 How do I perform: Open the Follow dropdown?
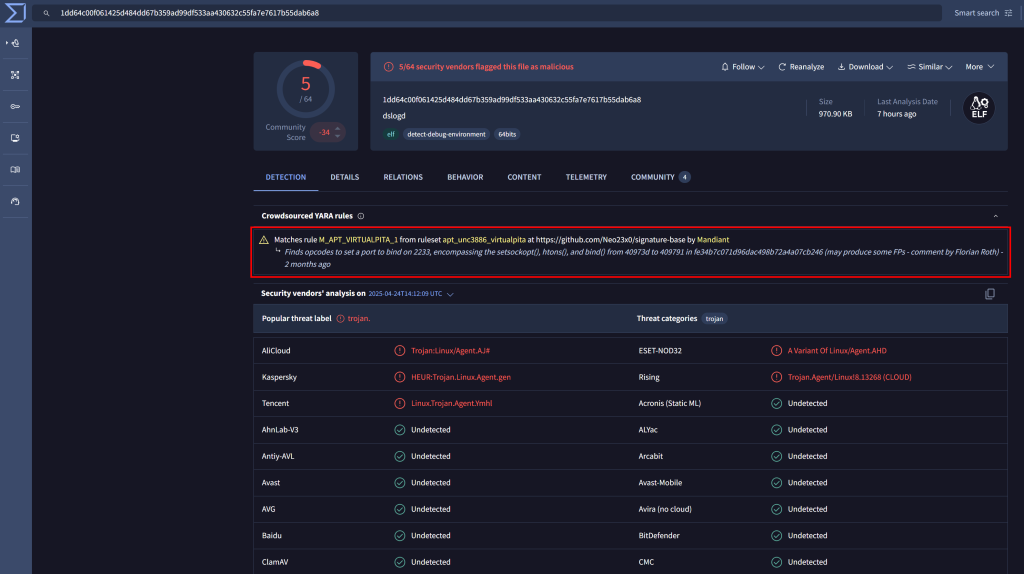[x=743, y=67]
